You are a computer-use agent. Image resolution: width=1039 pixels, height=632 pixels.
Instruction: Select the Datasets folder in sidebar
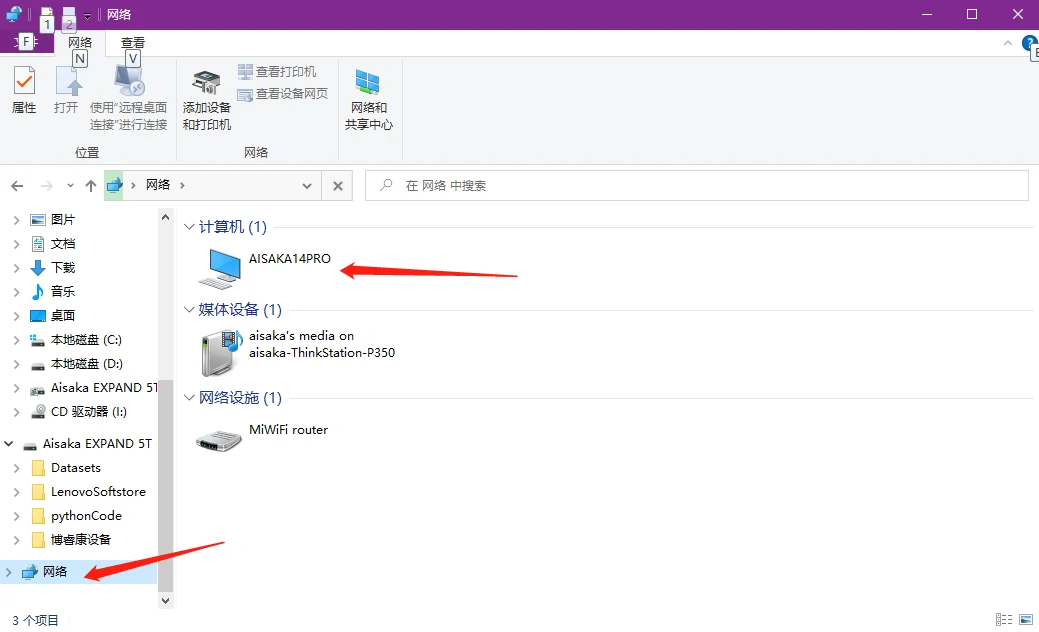tap(76, 468)
